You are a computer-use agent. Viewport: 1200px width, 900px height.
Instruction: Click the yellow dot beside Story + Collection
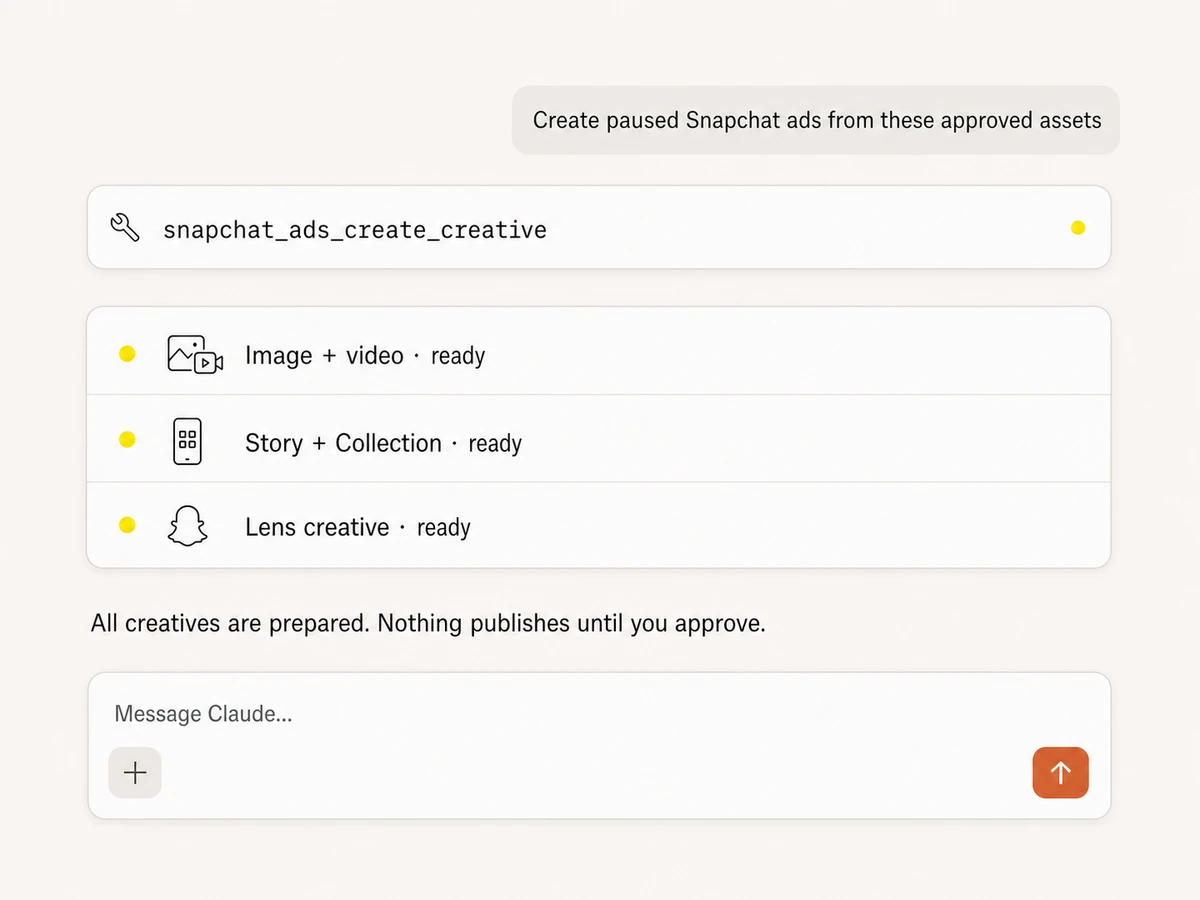pos(127,440)
